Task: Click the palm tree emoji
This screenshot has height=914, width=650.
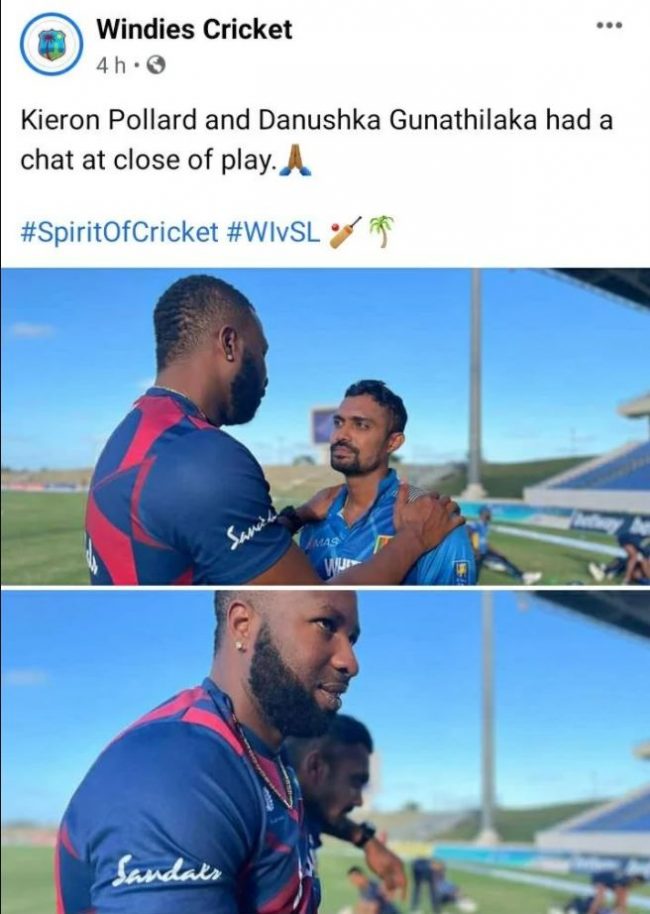Action: click(x=382, y=231)
